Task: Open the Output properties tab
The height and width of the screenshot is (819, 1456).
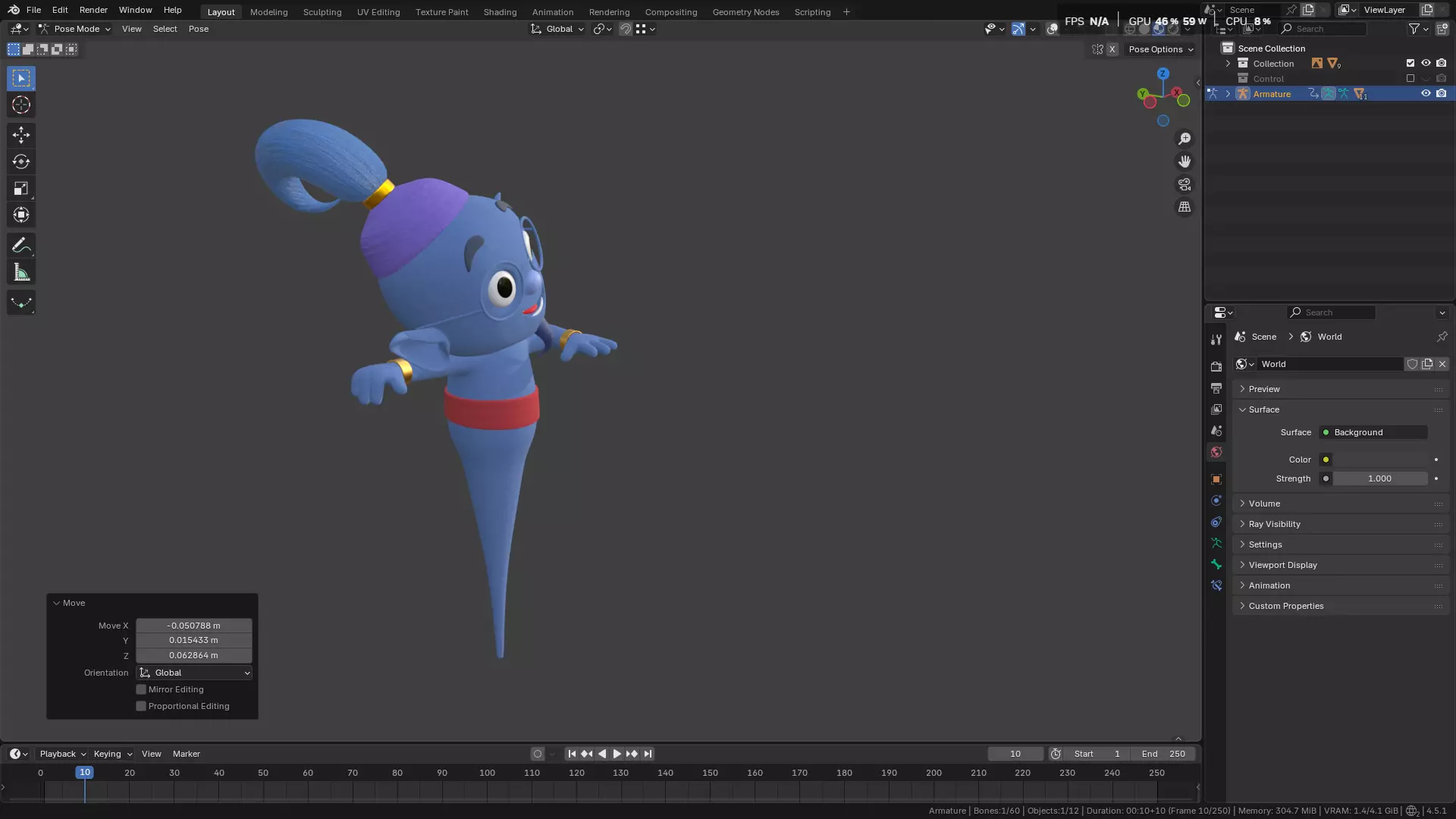Action: [x=1216, y=388]
